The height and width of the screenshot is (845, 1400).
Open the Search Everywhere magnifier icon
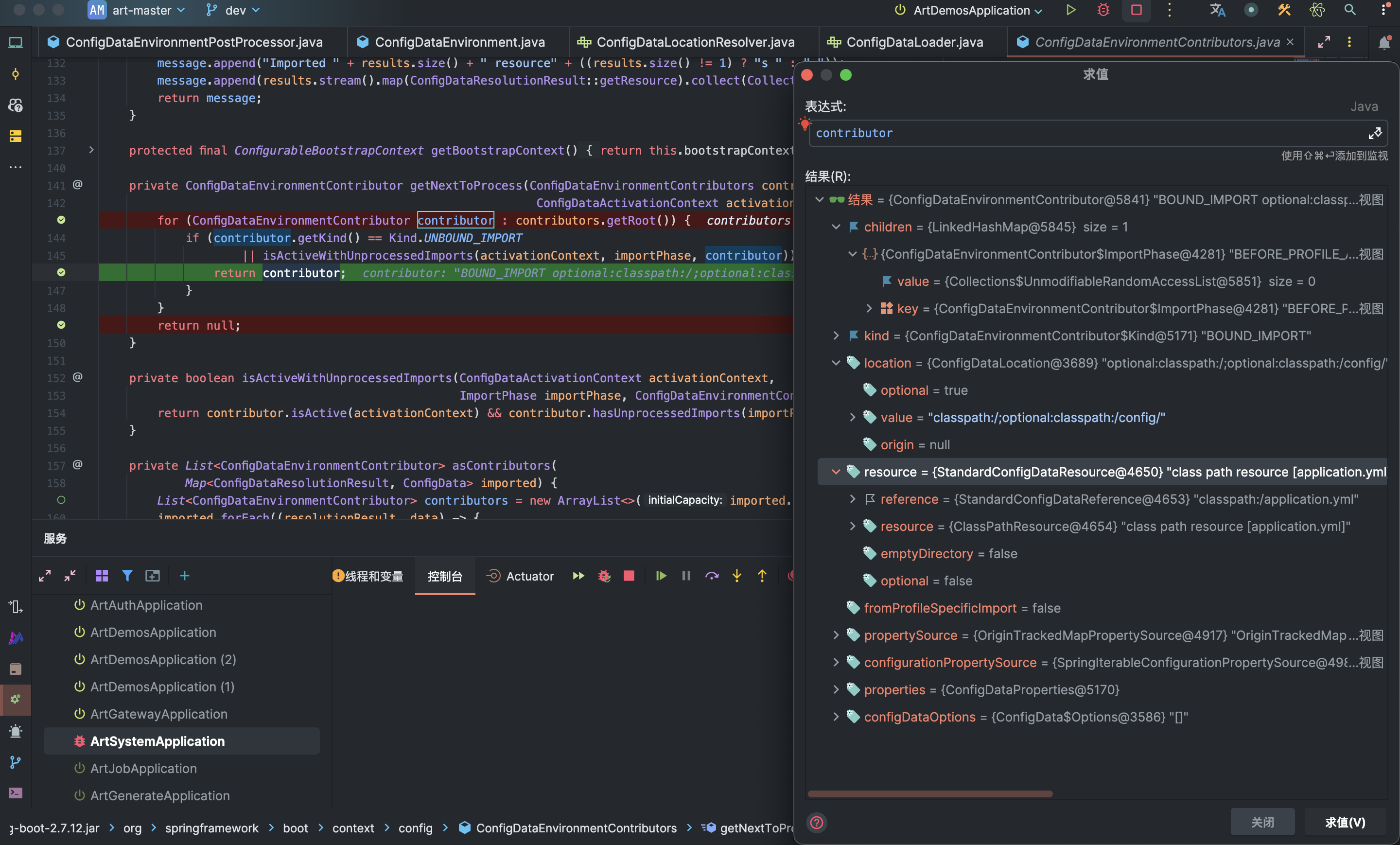point(1349,10)
